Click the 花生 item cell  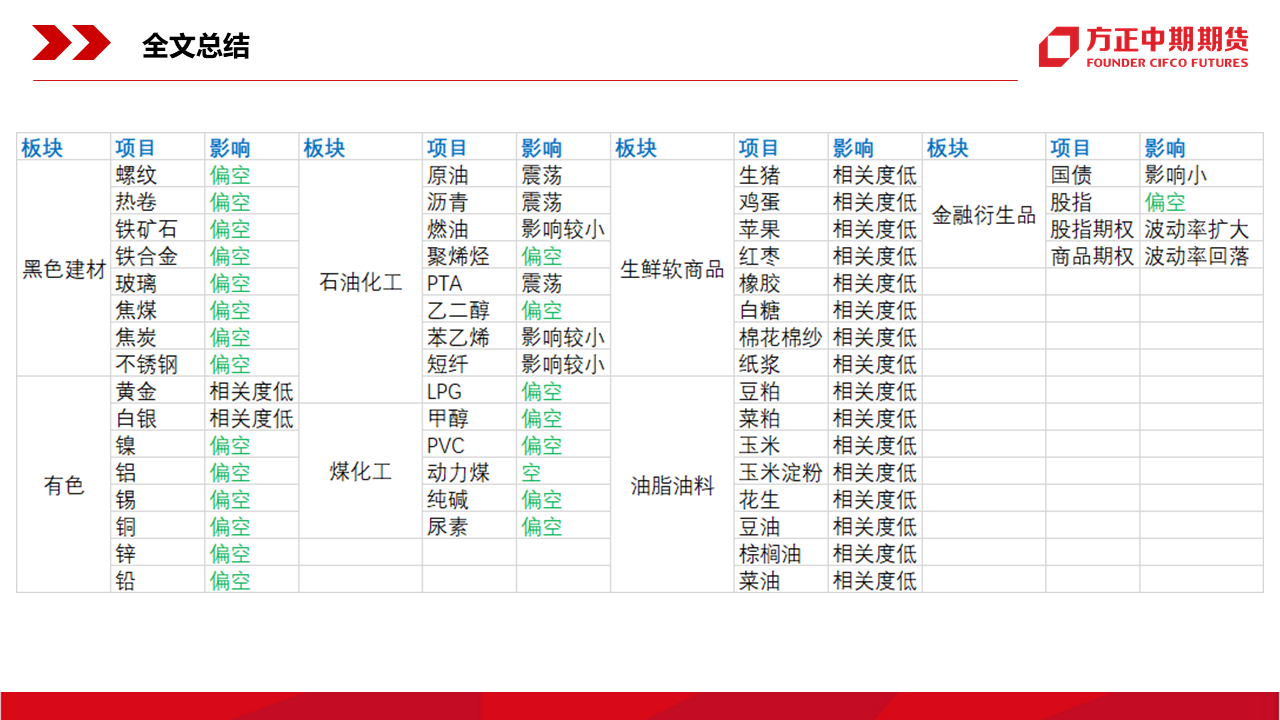point(781,499)
